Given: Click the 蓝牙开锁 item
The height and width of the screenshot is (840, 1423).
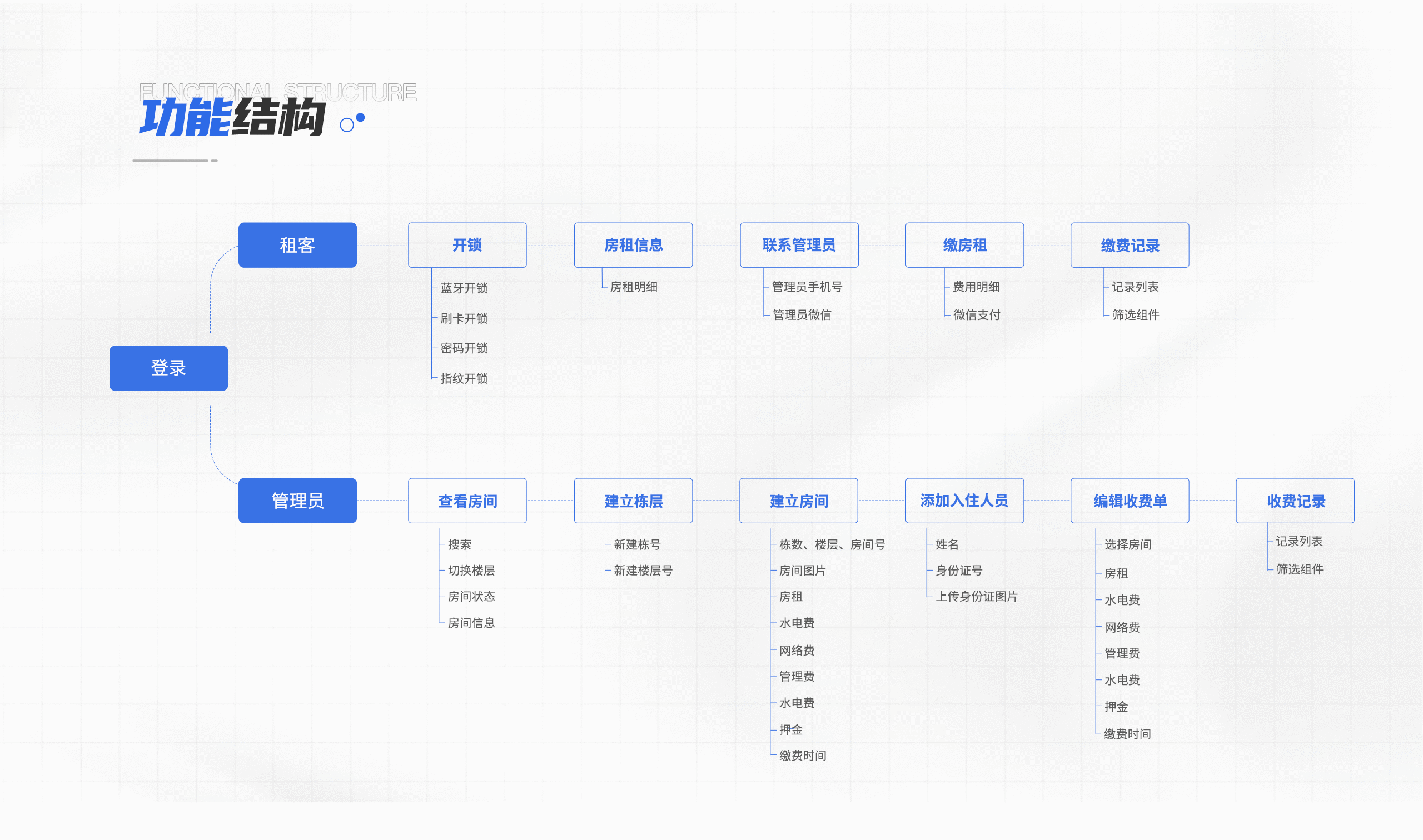Looking at the screenshot, I should [x=464, y=288].
